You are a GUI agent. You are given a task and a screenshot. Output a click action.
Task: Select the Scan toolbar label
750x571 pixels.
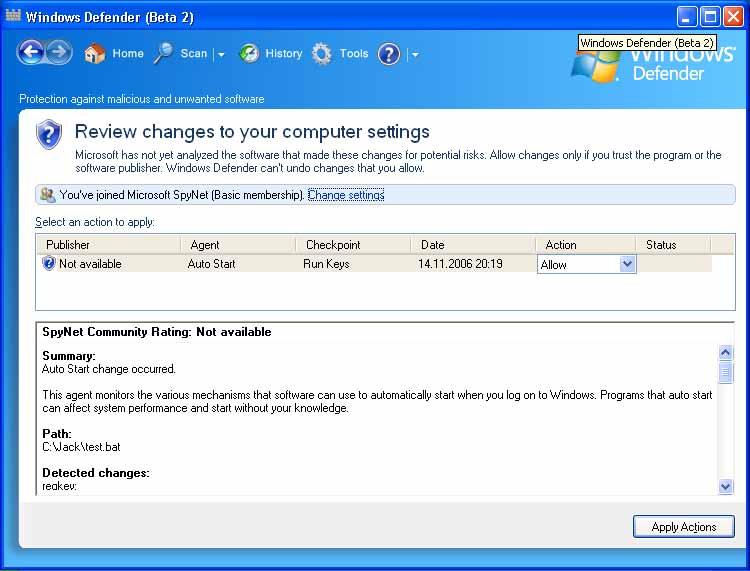(x=194, y=54)
